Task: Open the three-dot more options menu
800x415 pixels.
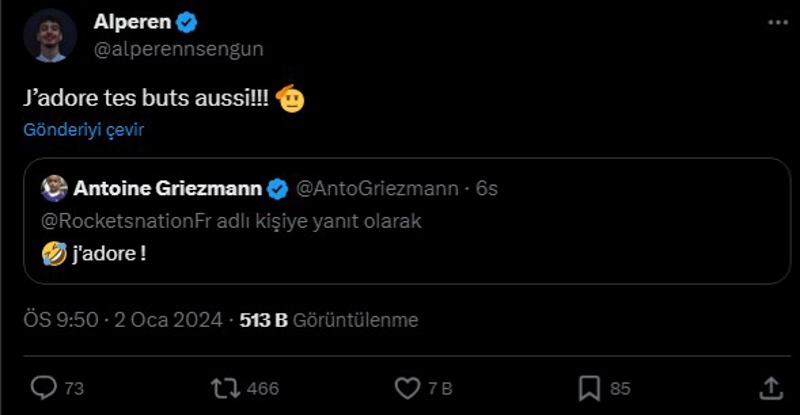Action: (777, 22)
